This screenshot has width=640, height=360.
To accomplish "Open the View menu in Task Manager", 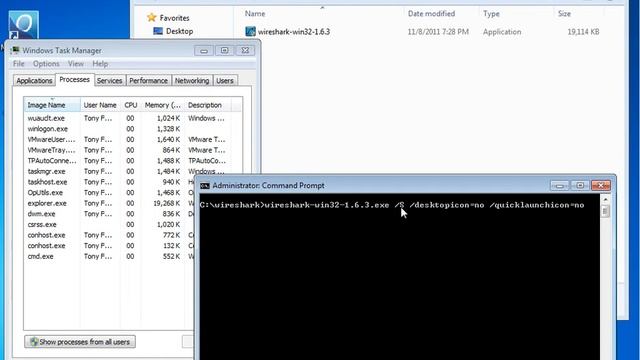I will [x=76, y=64].
